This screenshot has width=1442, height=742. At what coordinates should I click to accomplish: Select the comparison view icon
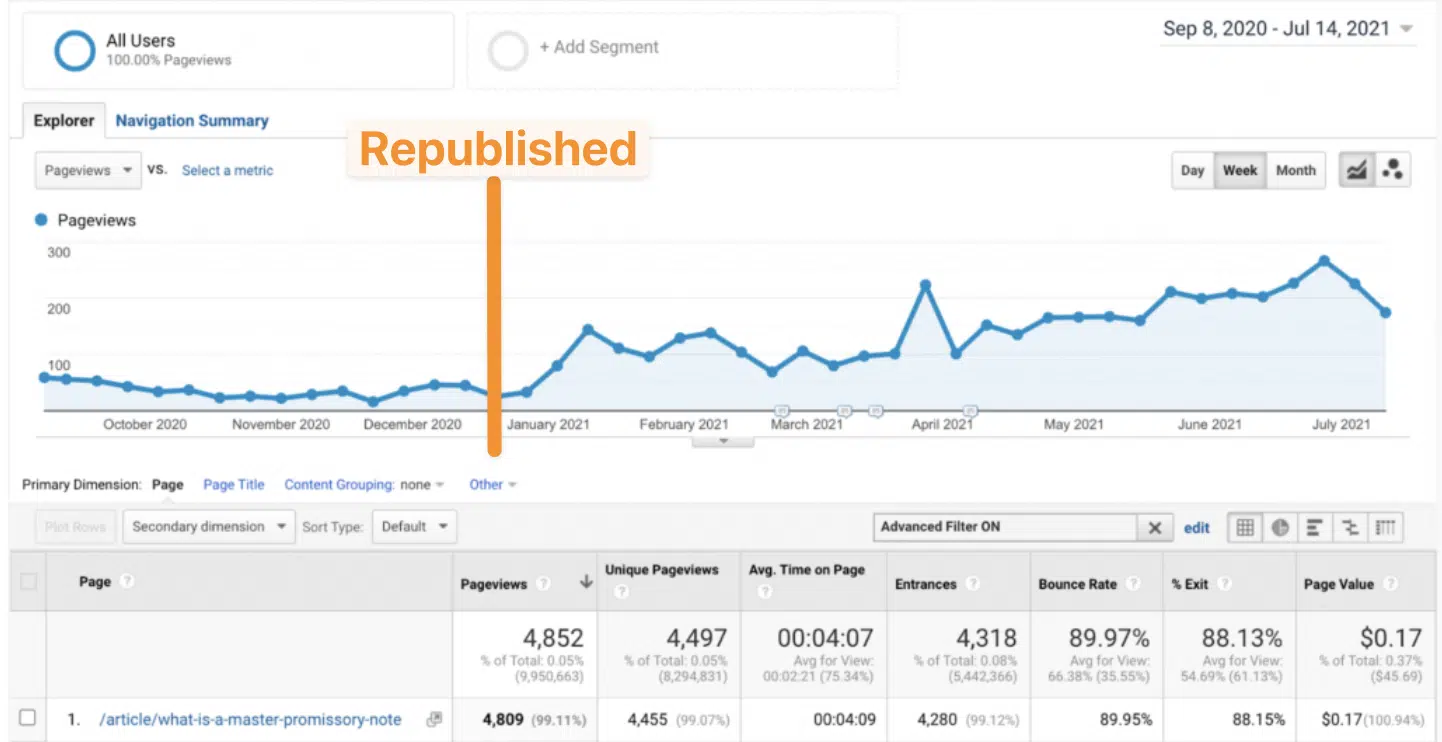click(1350, 527)
